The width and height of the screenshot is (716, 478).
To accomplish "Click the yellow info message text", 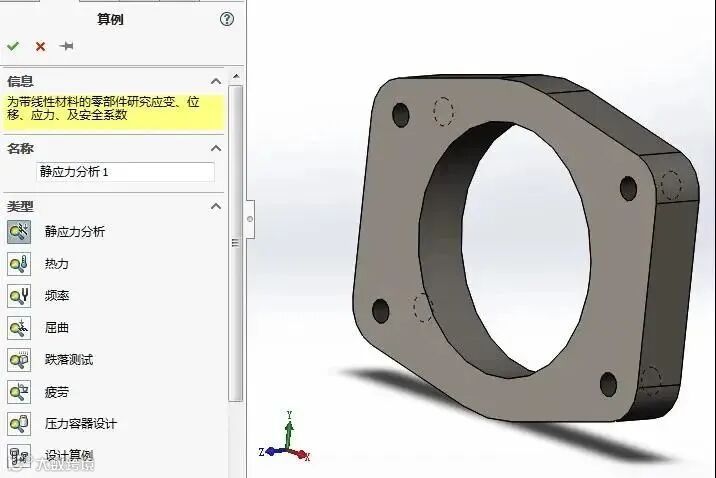I will (103, 108).
